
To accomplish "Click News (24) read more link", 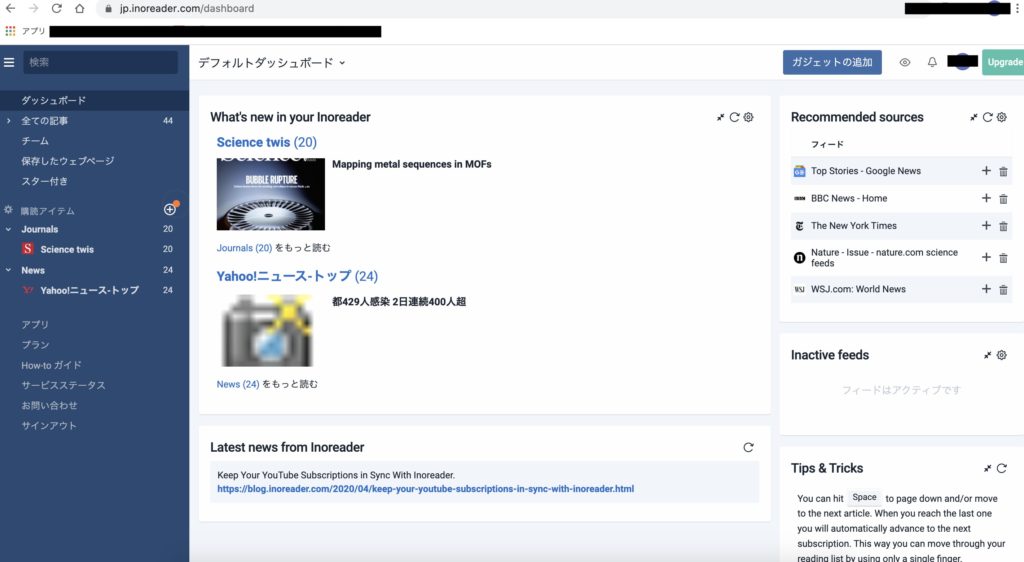I will pos(238,384).
